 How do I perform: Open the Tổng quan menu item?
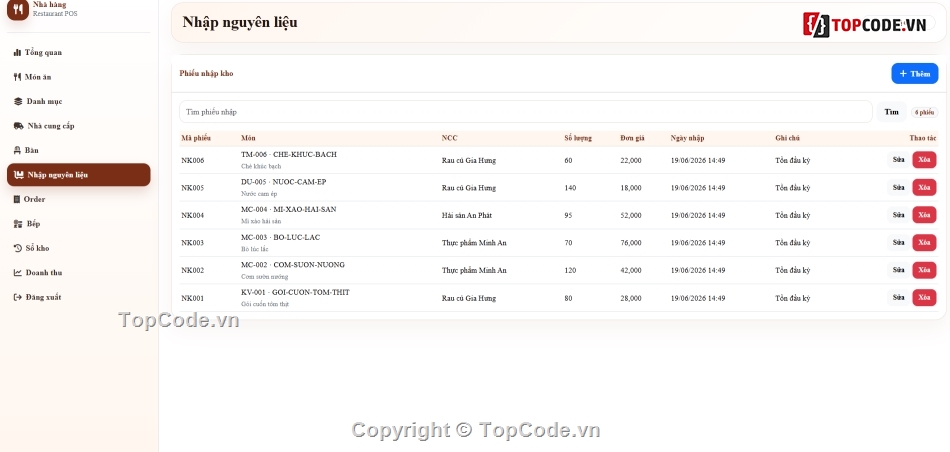[79, 53]
